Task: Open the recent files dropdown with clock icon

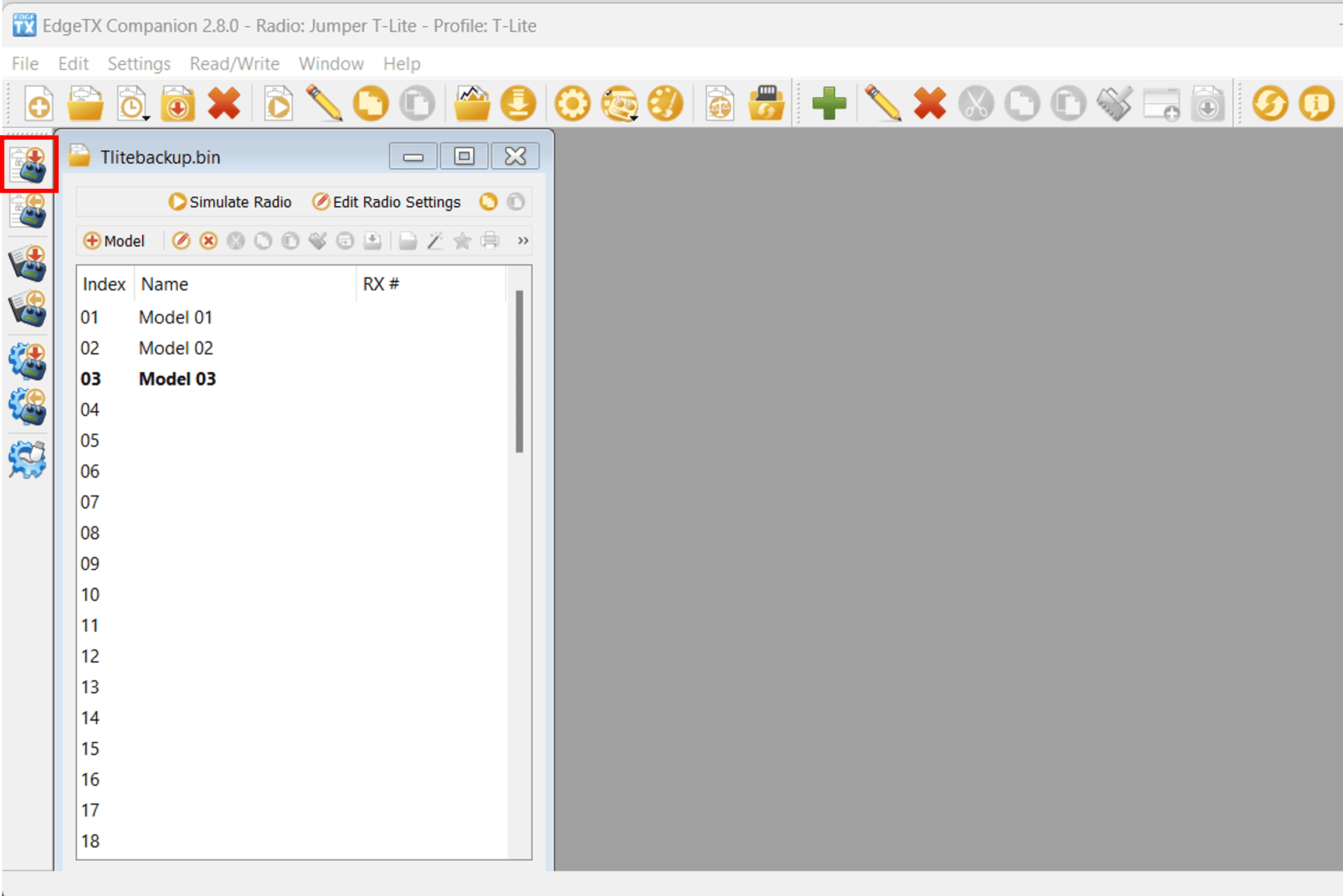Action: tap(133, 104)
